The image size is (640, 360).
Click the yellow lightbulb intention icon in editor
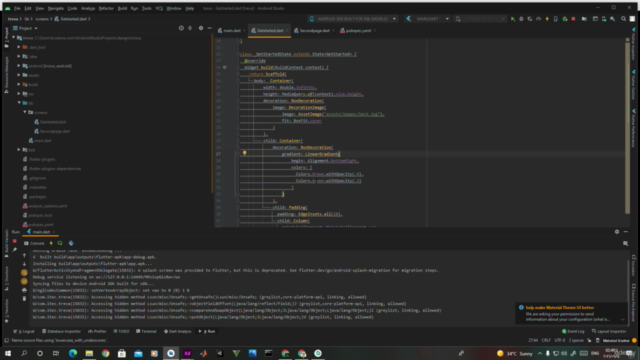point(244,153)
